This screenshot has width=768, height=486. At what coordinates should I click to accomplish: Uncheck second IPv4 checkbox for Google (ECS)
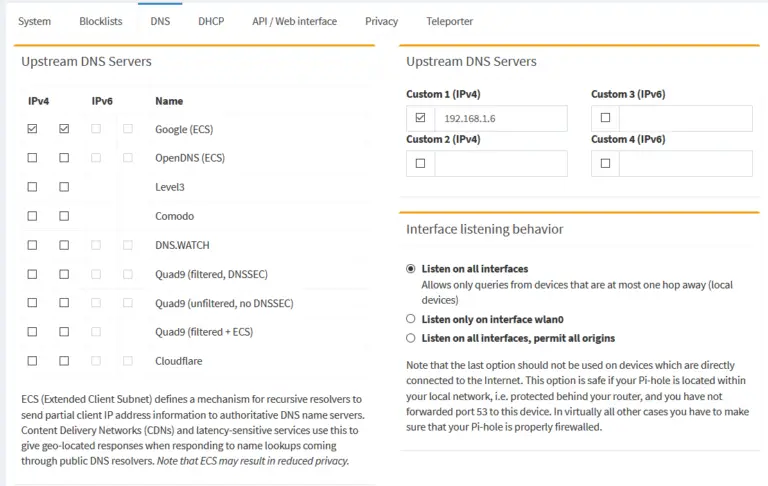point(64,129)
